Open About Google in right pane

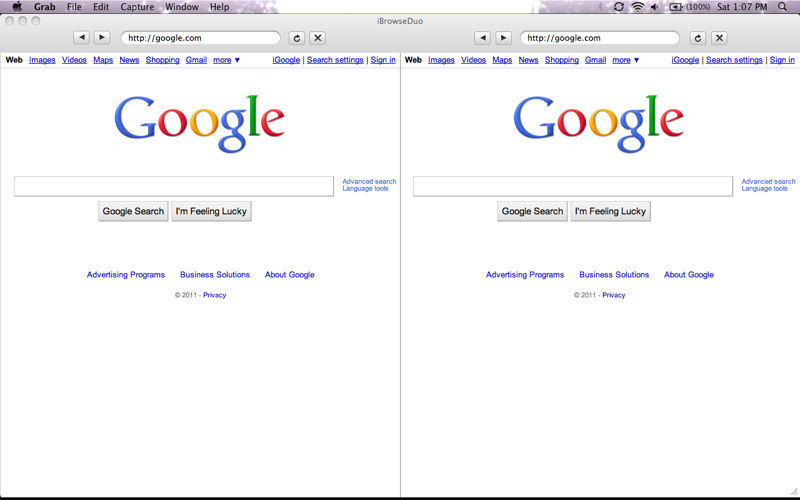pos(688,274)
